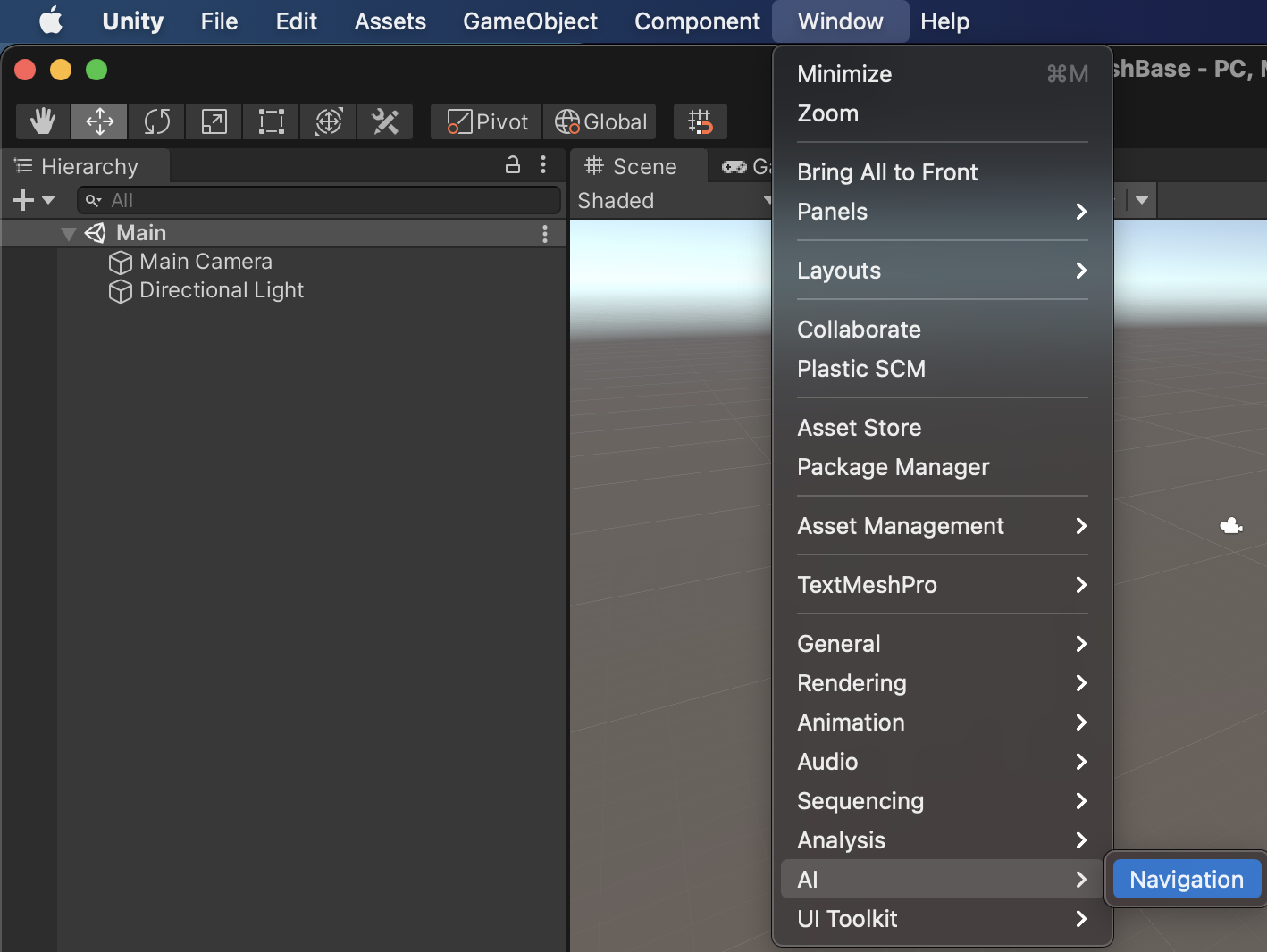
Task: Click the Unity scene icon beside Main
Action: click(x=95, y=233)
